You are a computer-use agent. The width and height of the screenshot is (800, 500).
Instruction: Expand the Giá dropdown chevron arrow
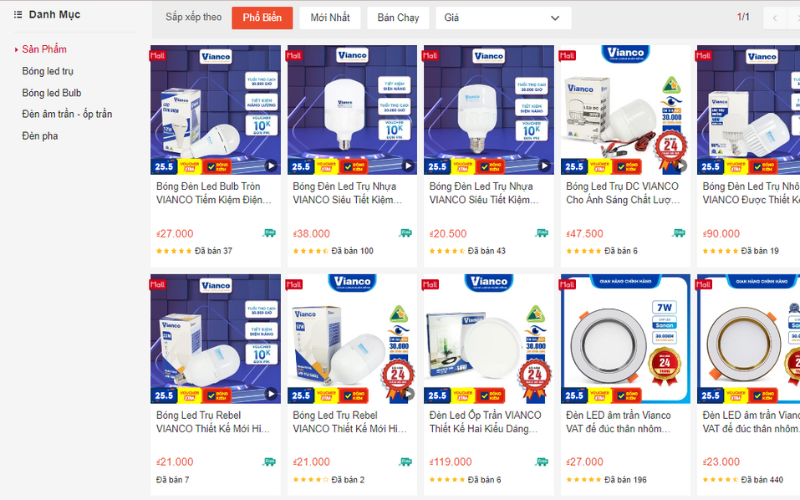[x=555, y=18]
